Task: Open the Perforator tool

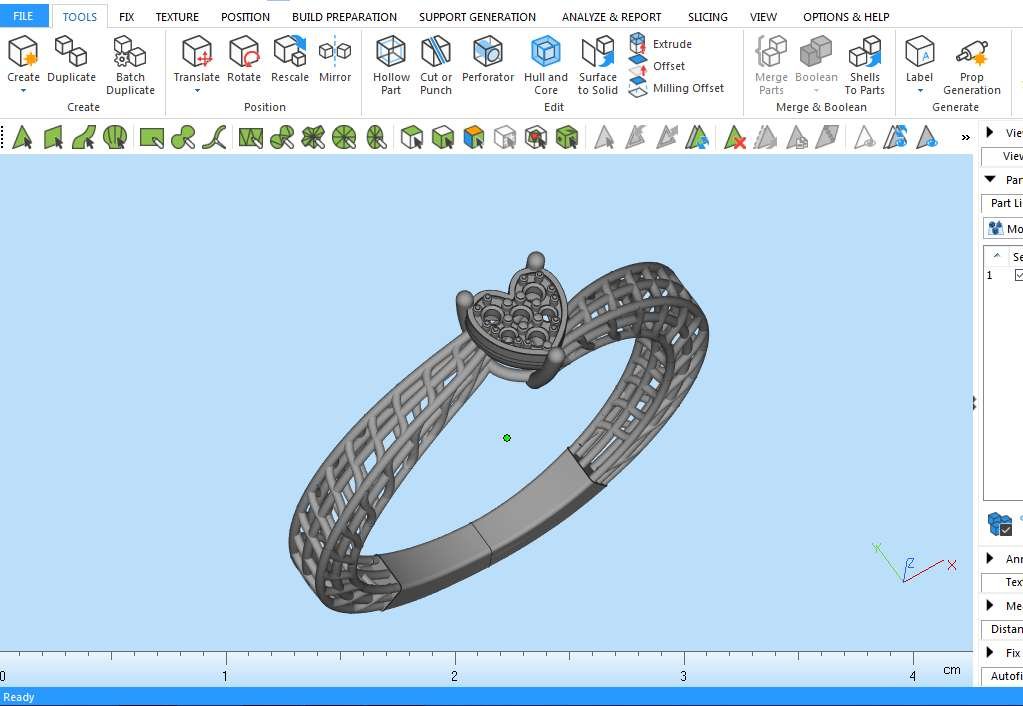Action: pyautogui.click(x=488, y=60)
